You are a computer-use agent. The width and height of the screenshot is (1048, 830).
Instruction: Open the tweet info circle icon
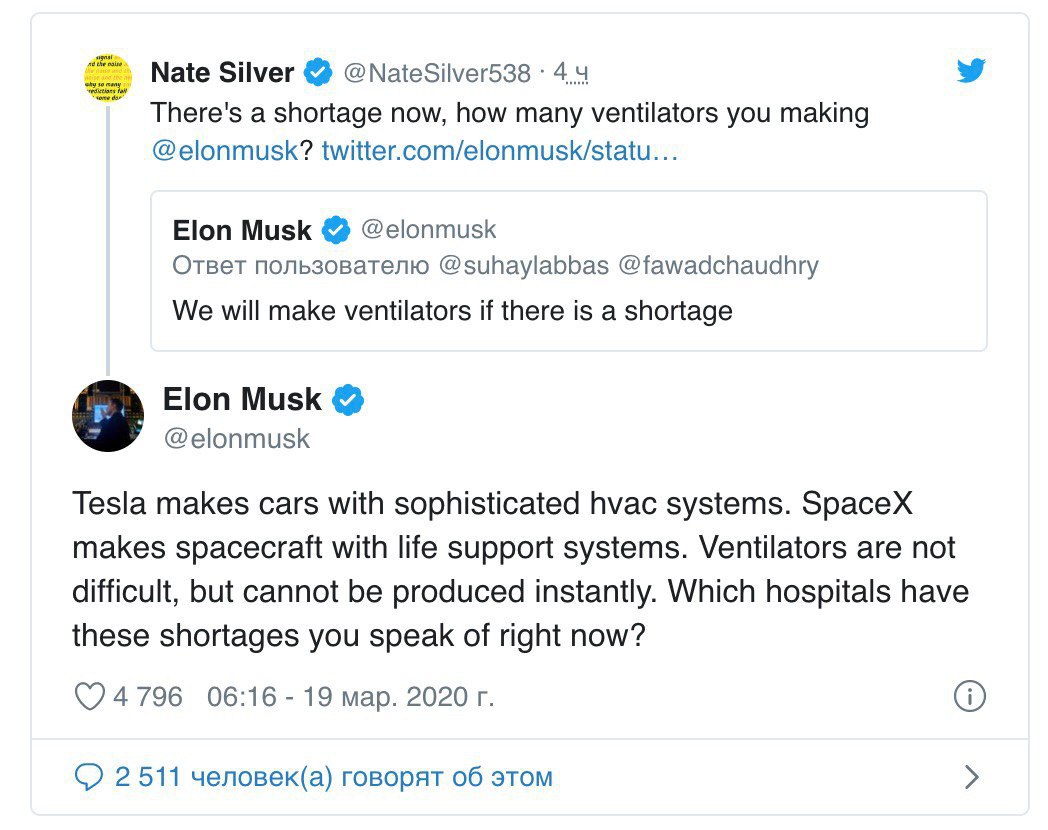coord(969,696)
